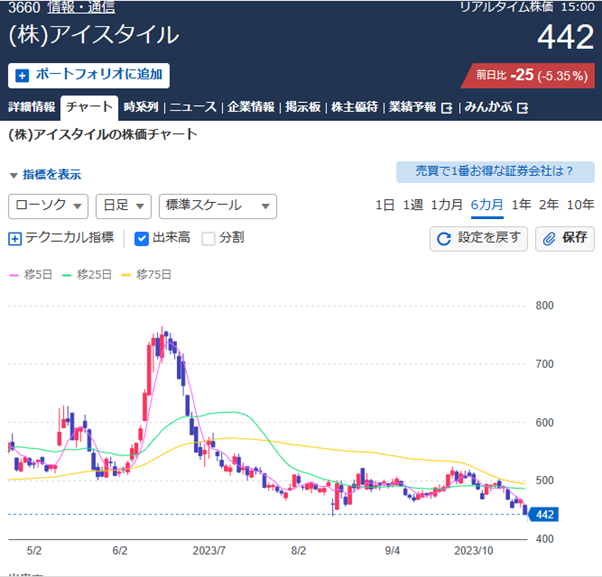Select the チャート tab
This screenshot has width=602, height=577.
[89, 107]
